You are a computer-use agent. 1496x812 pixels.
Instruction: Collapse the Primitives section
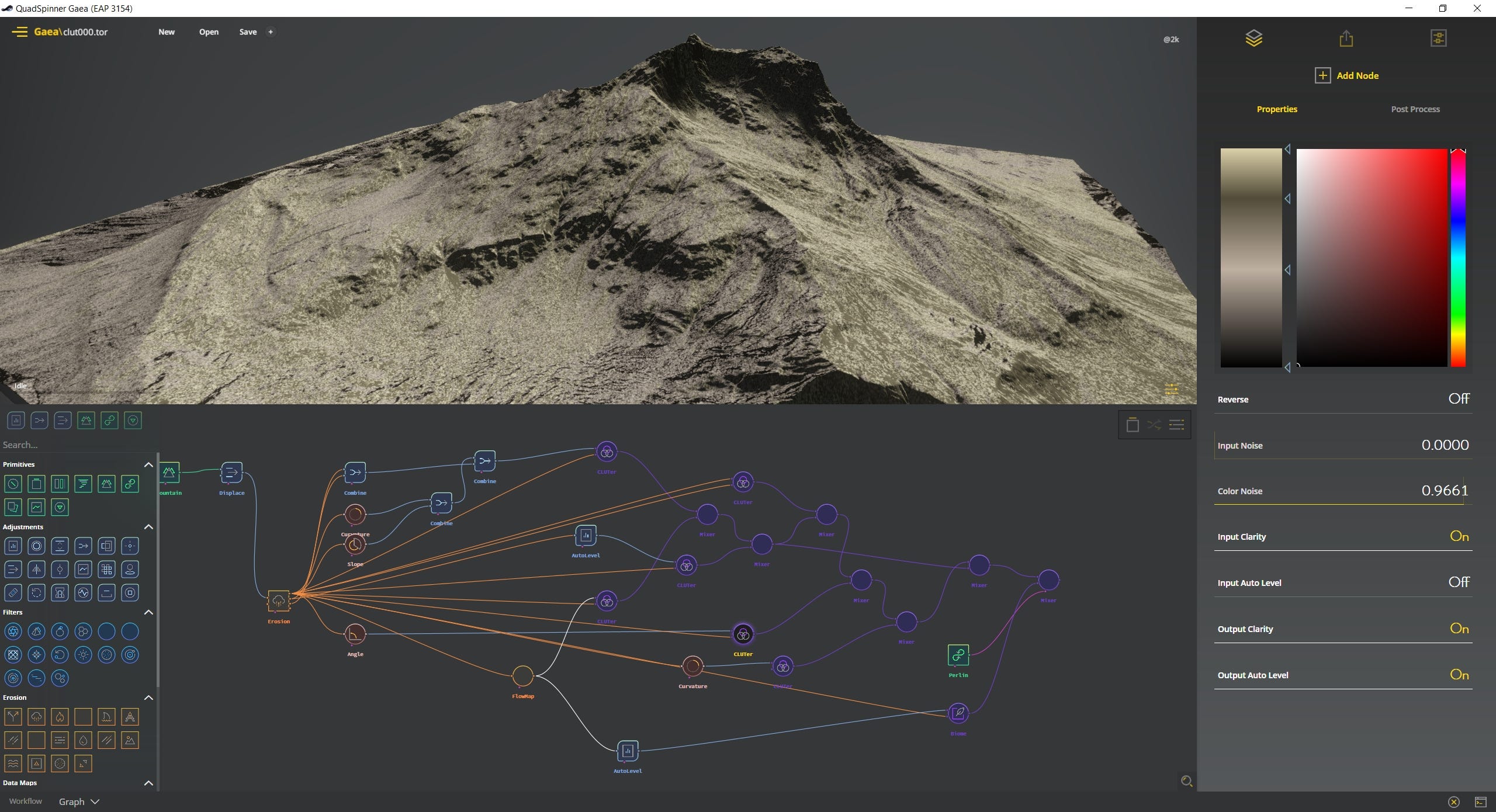pos(149,464)
